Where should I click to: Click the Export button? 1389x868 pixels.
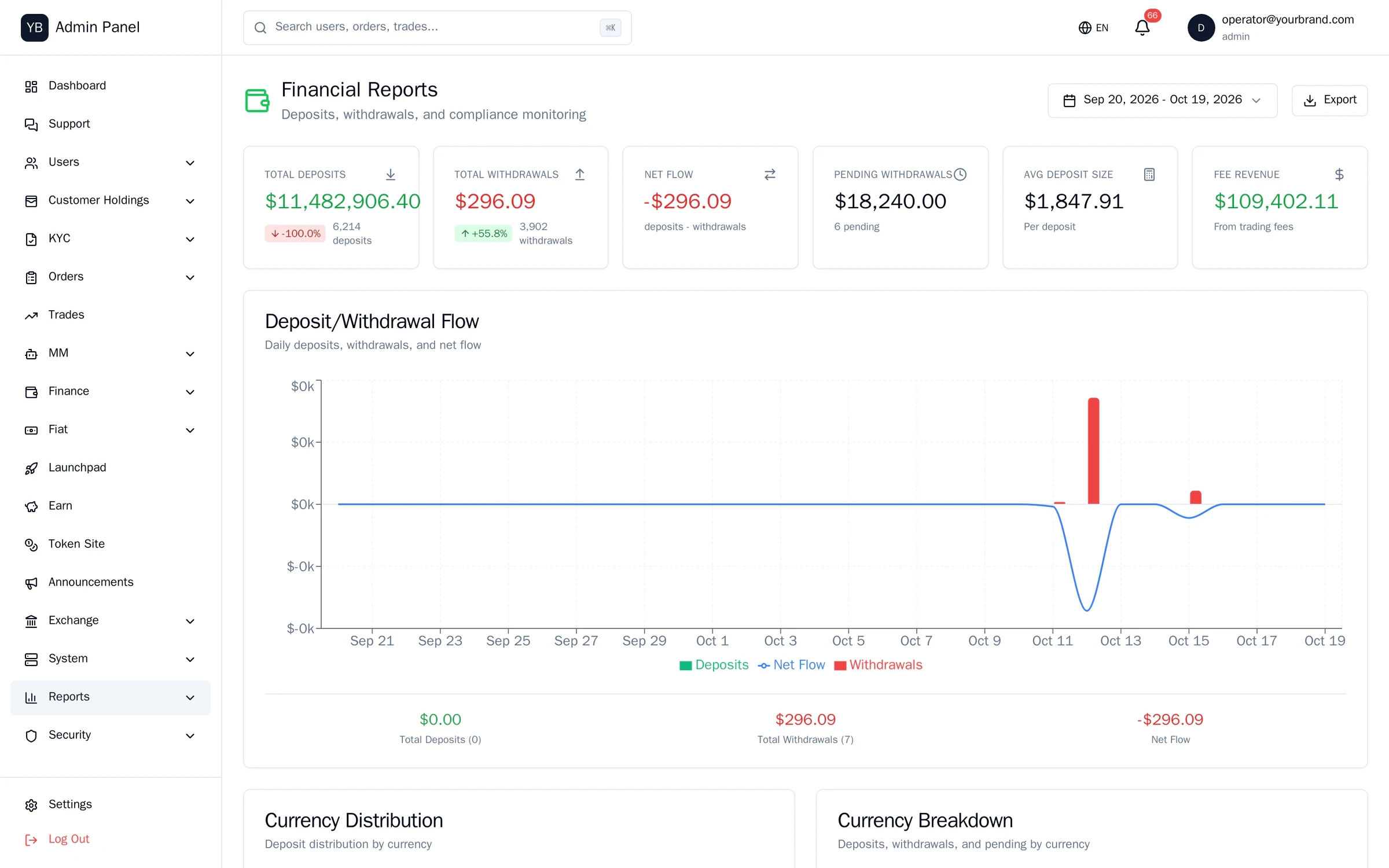pos(1329,100)
